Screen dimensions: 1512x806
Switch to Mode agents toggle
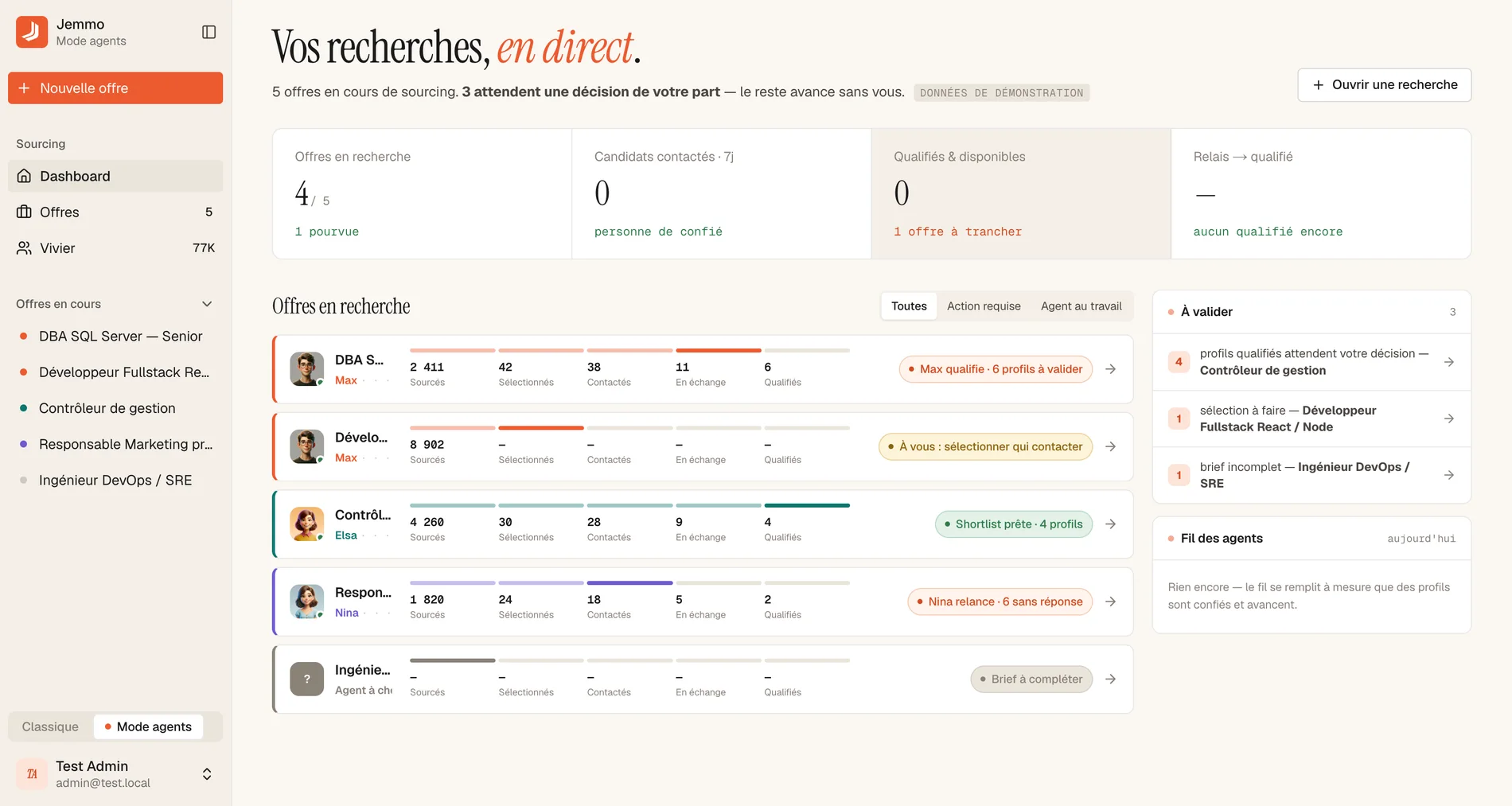pos(148,726)
